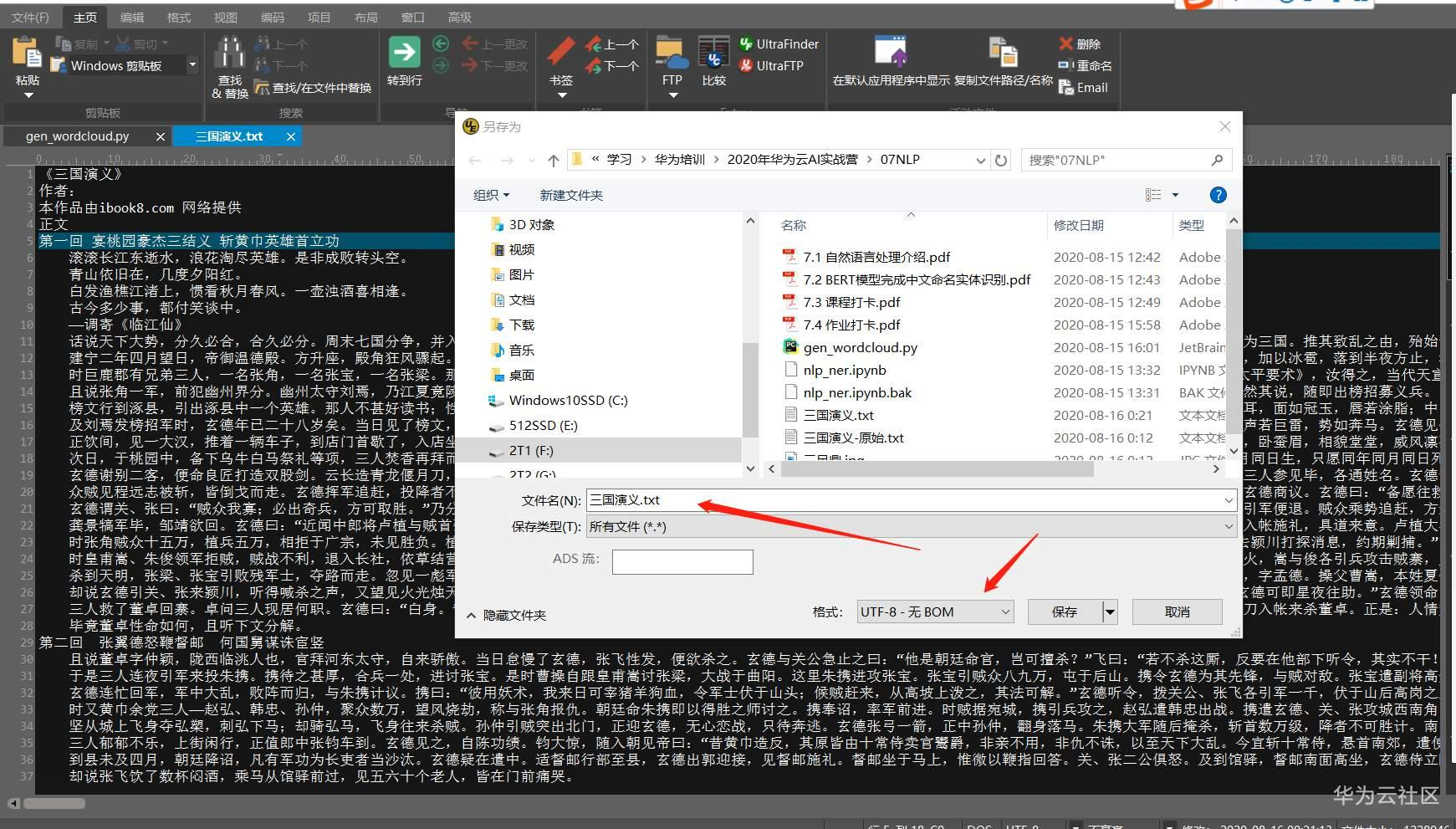The image size is (1456, 829).
Task: Click 下一更改 next change button
Action: click(x=495, y=65)
